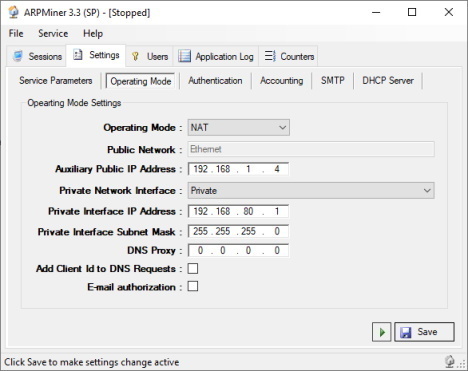Open the File menu

point(16,33)
